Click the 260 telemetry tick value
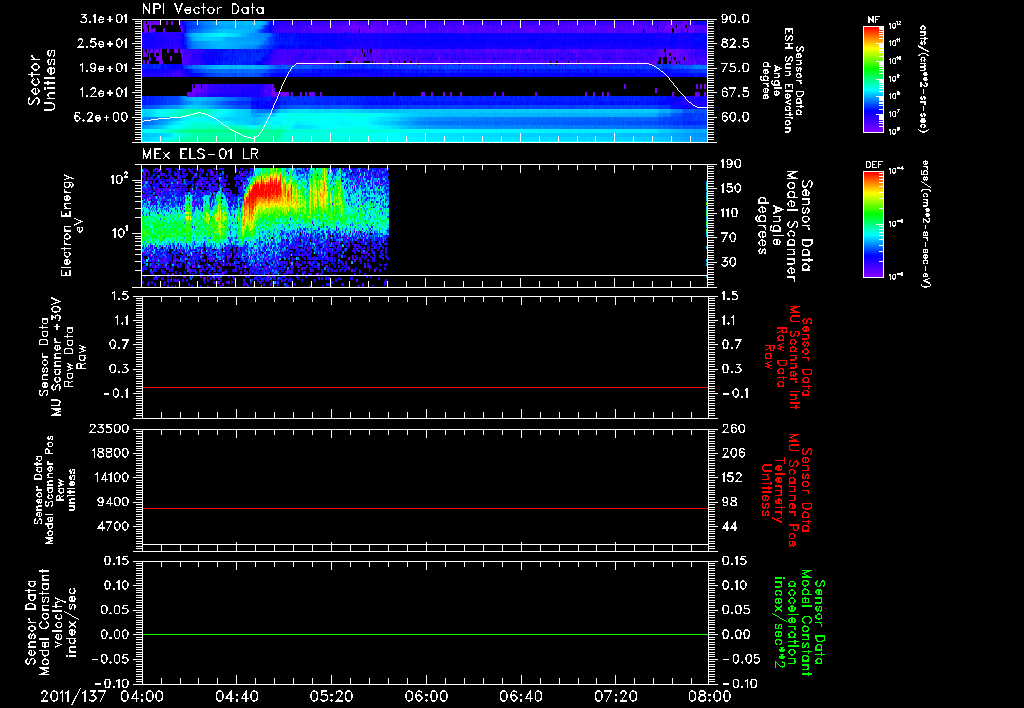This screenshot has height=708, width=1024. (731, 429)
